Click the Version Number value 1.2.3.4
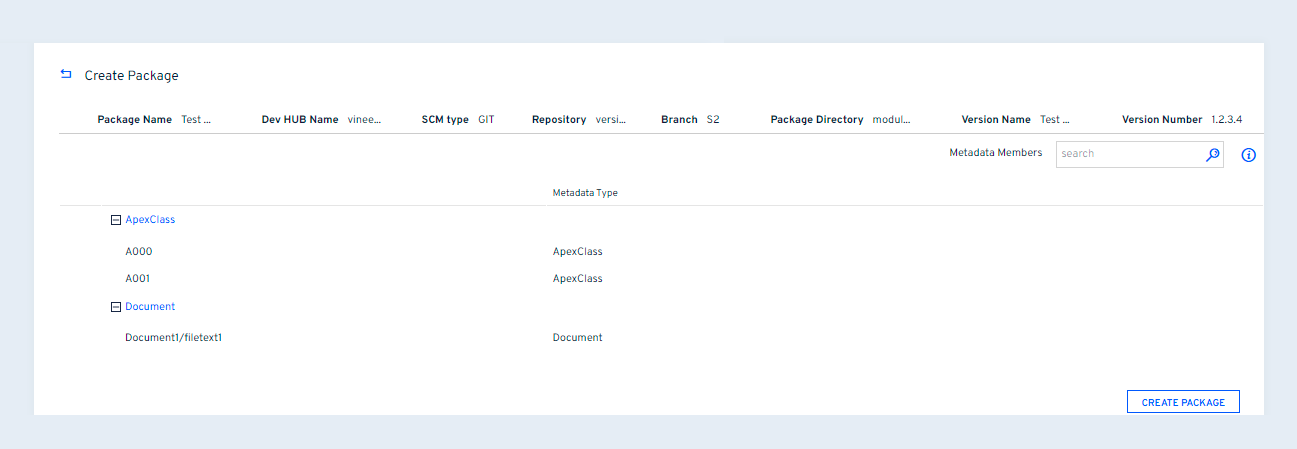The image size is (1297, 449). (1227, 120)
